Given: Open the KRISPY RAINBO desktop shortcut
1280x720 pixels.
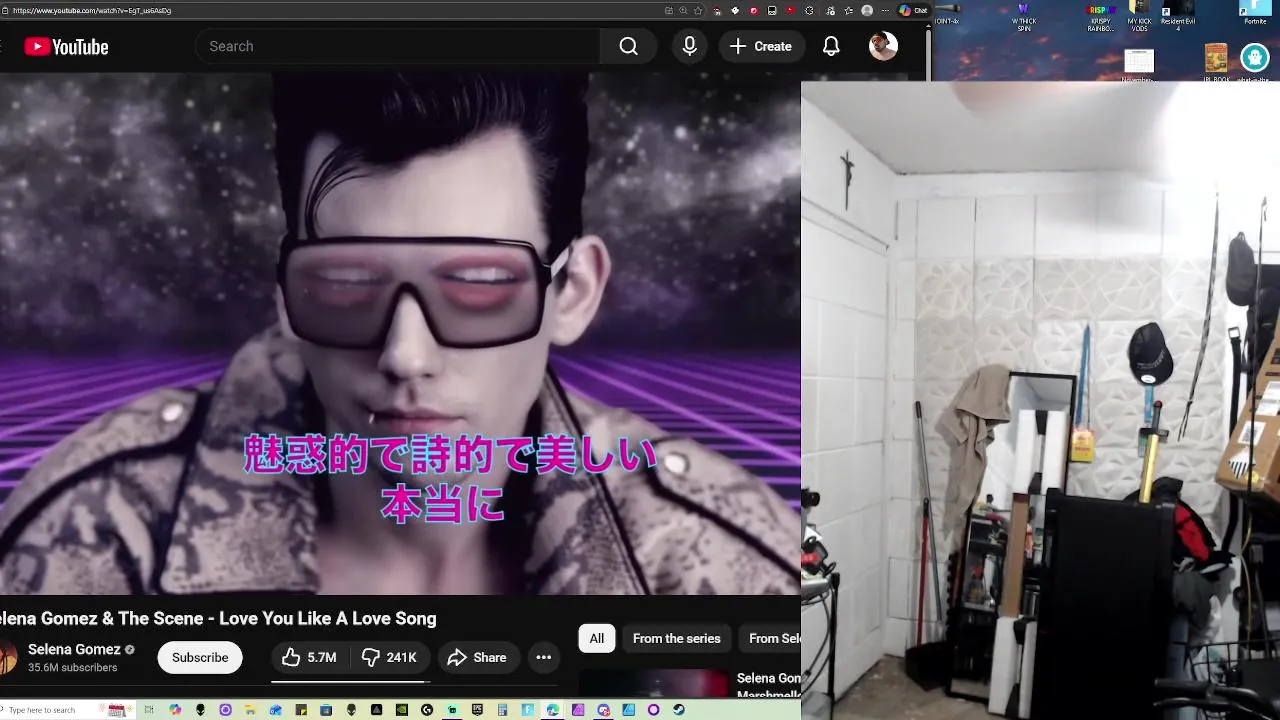Looking at the screenshot, I should [1101, 17].
